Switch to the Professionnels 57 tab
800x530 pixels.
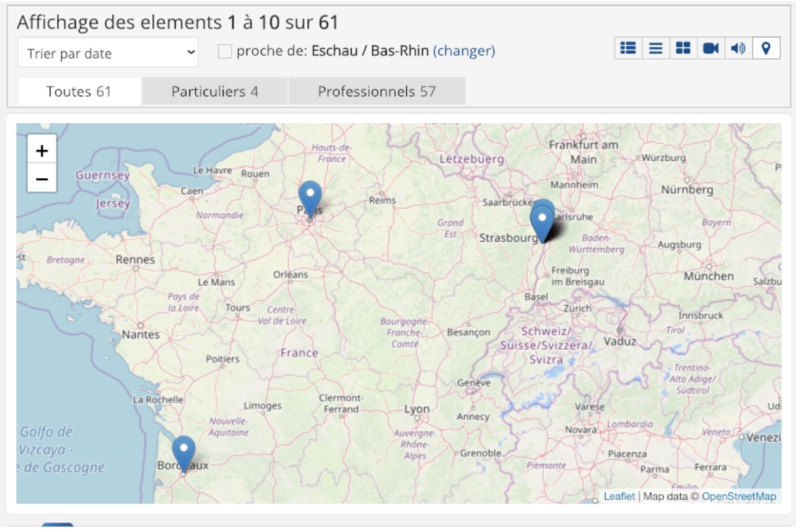tap(377, 91)
